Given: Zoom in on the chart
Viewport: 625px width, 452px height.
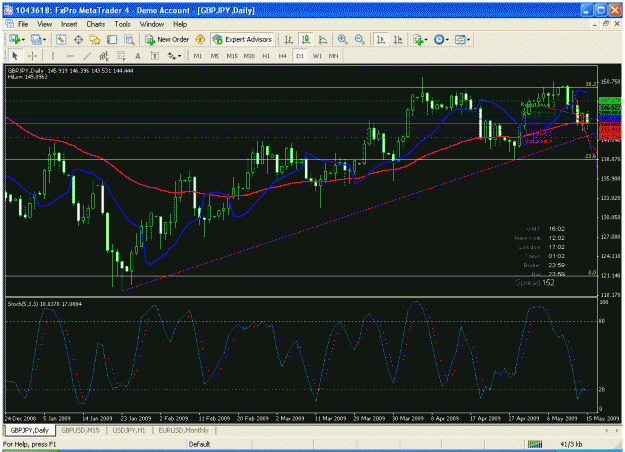Looking at the screenshot, I should [x=342, y=39].
